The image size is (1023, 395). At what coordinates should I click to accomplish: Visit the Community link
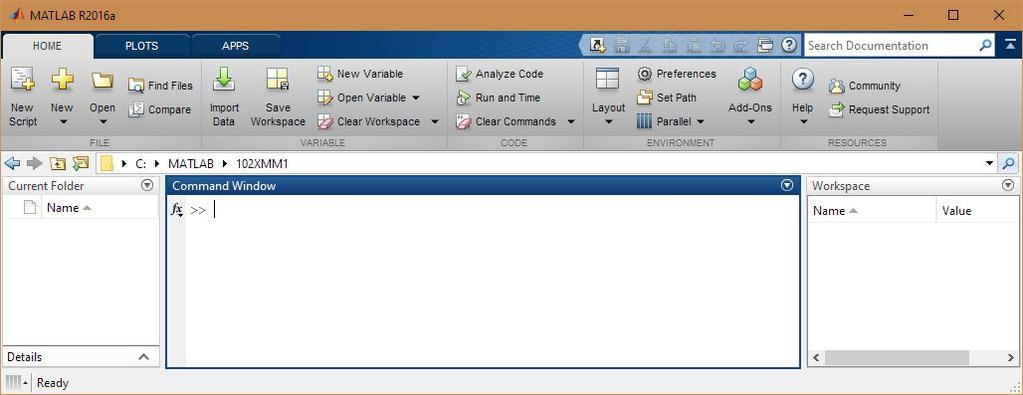pos(864,86)
